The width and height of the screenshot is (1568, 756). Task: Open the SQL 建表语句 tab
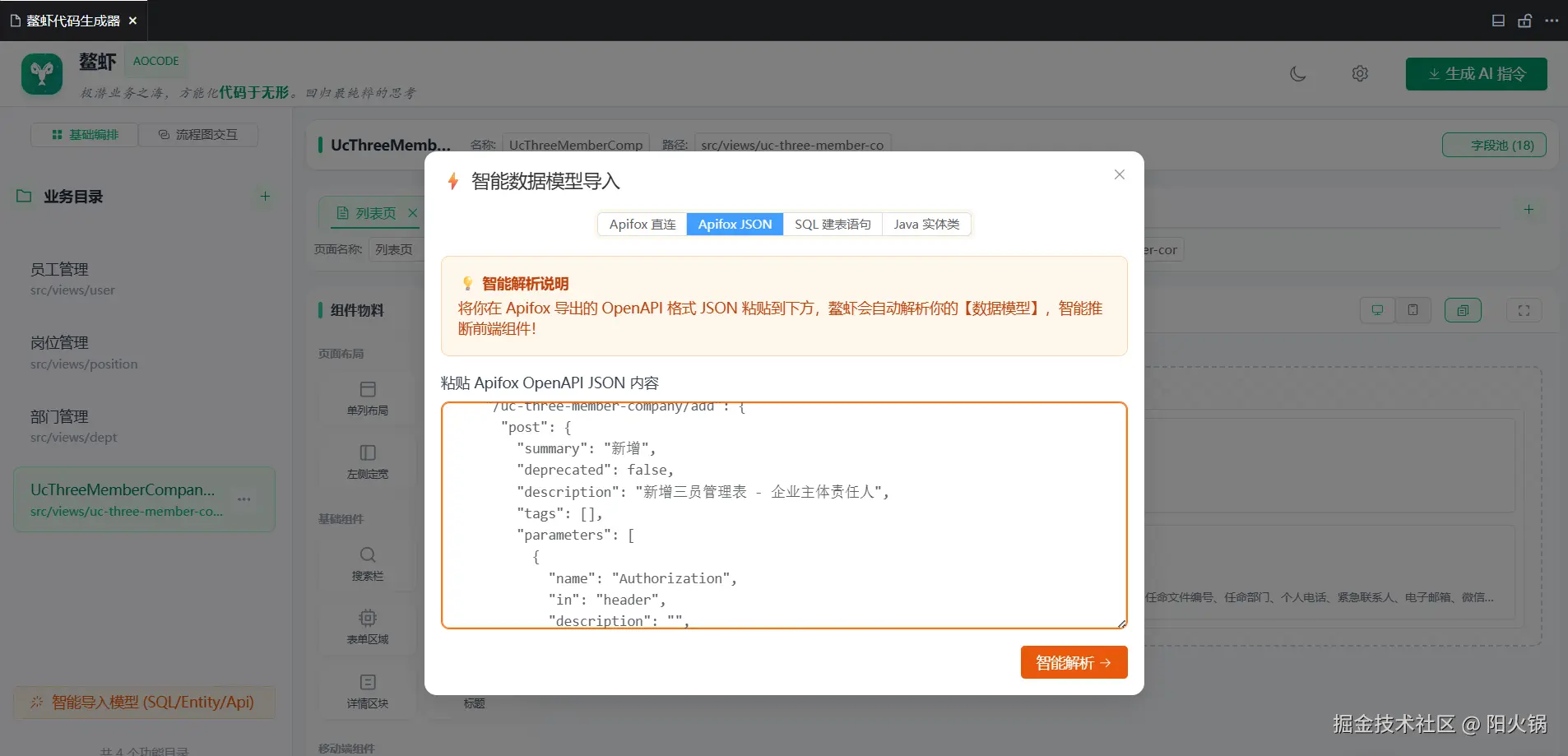(x=833, y=224)
